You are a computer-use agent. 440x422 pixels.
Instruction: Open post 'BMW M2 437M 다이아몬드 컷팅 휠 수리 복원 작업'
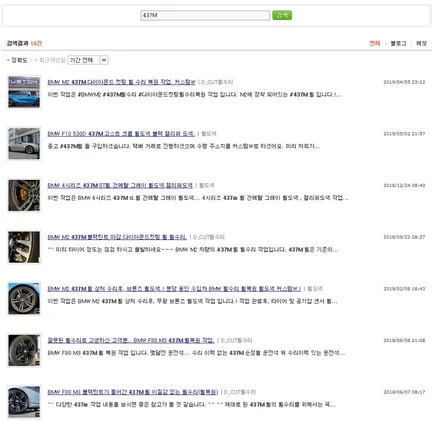click(x=121, y=82)
